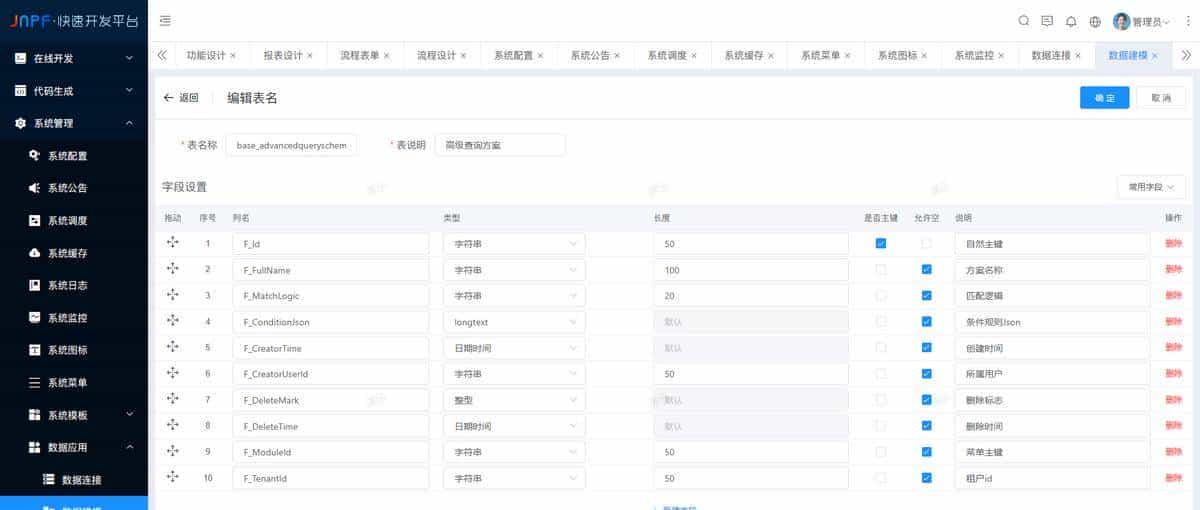Click the 表说明 input field
This screenshot has height=510, width=1200.
pyautogui.click(x=500, y=145)
